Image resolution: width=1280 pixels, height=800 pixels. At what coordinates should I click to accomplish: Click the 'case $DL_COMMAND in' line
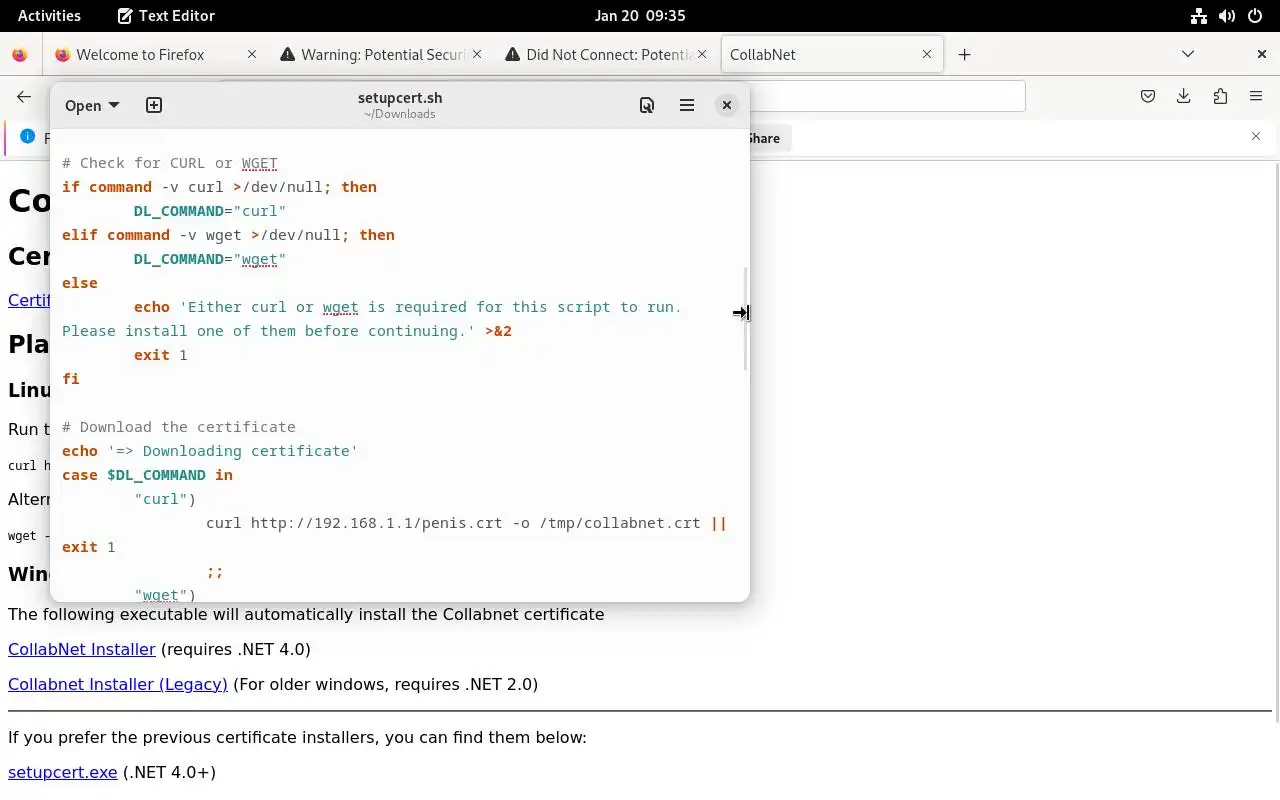(147, 475)
